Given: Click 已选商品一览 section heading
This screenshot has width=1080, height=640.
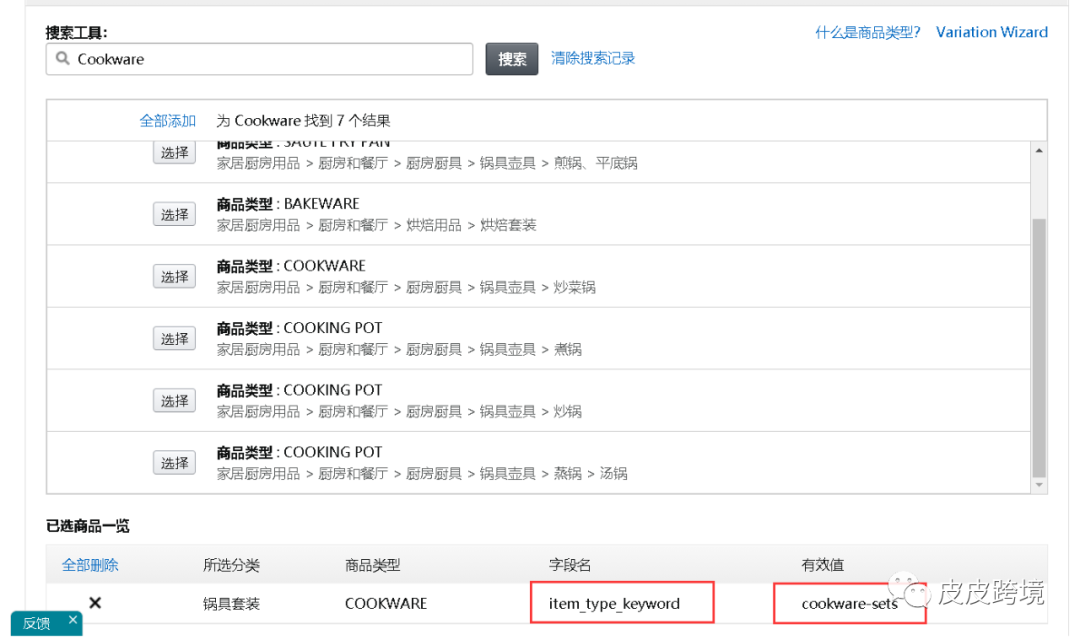Looking at the screenshot, I should click(x=87, y=526).
